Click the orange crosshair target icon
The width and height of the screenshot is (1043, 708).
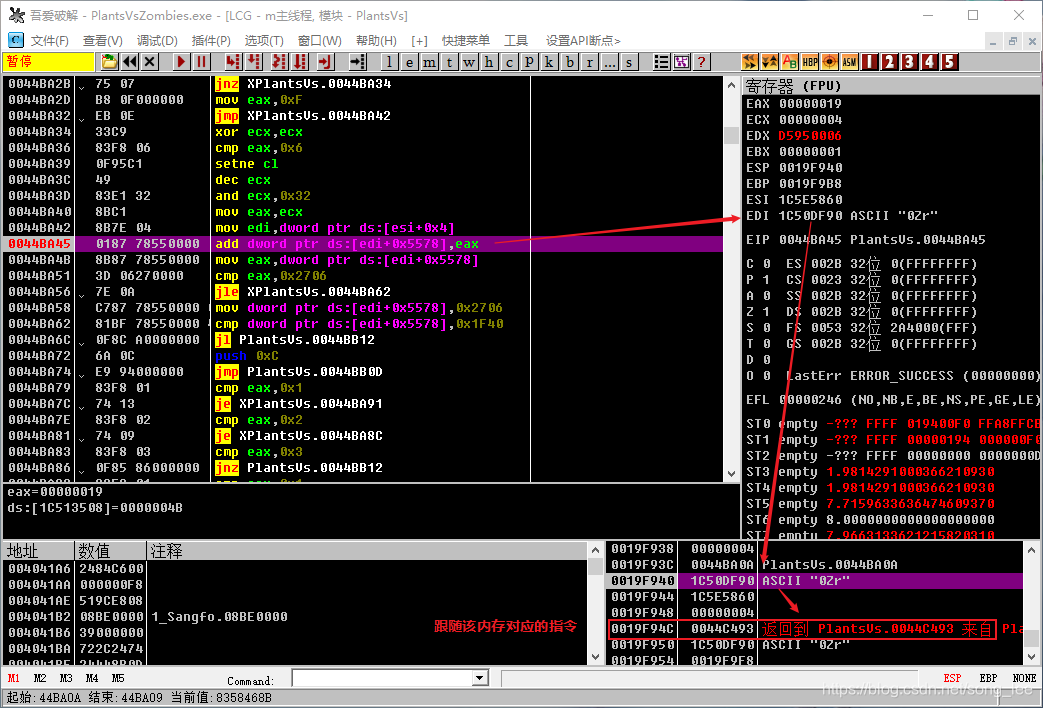point(829,62)
